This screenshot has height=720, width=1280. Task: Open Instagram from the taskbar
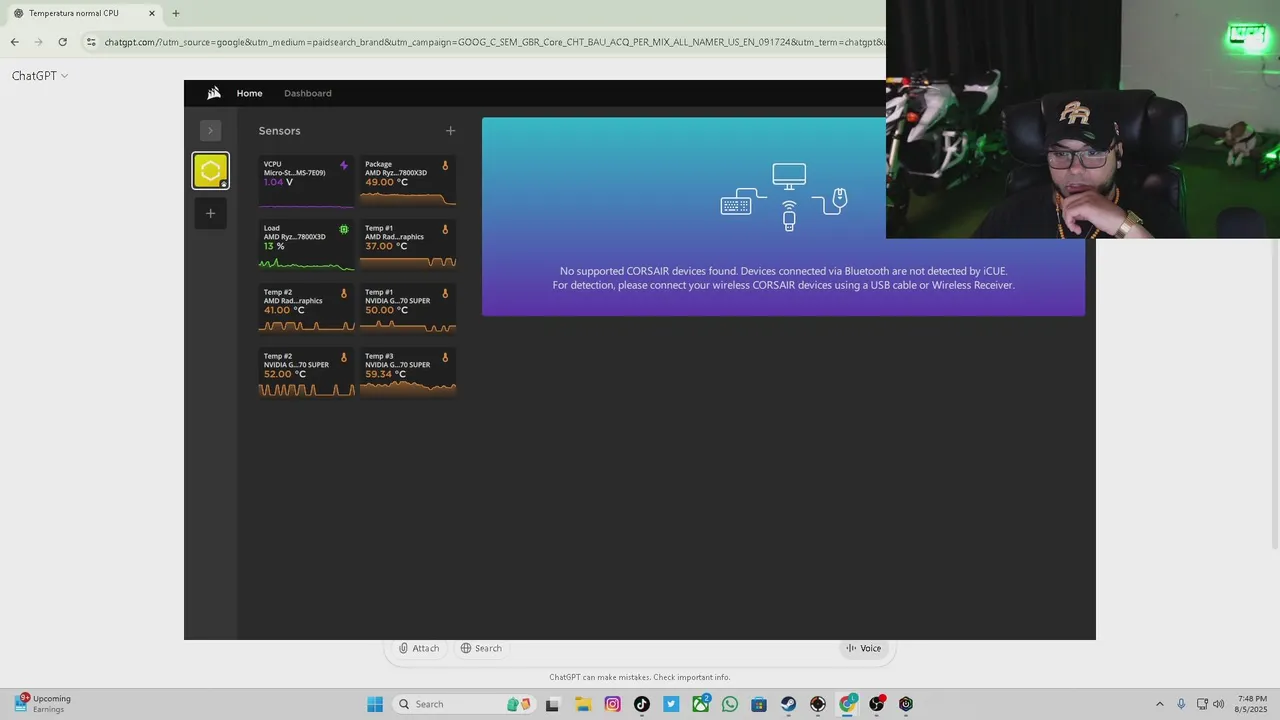pos(612,704)
